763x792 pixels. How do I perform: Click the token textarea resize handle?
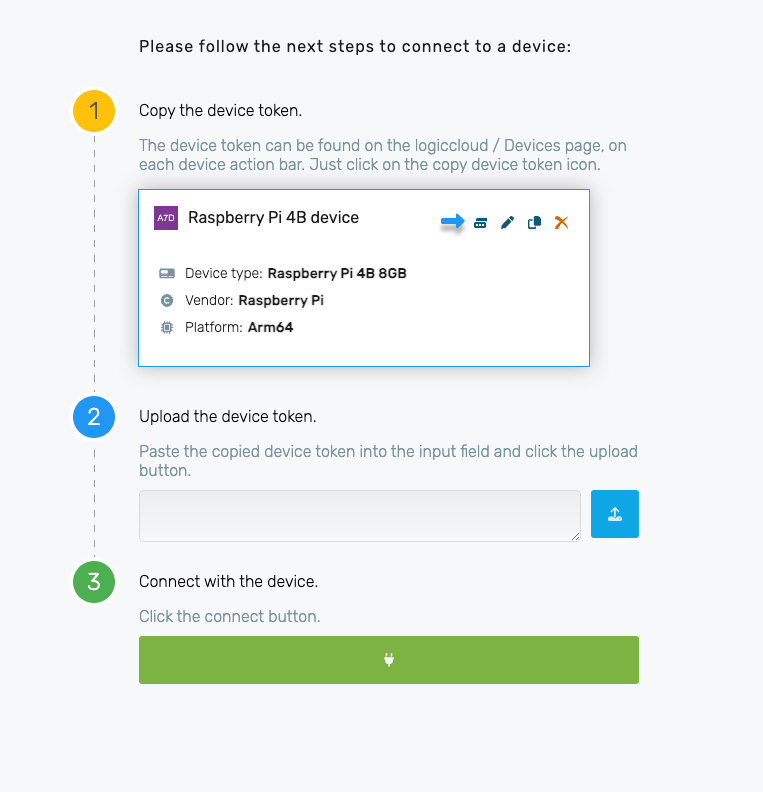(x=575, y=536)
